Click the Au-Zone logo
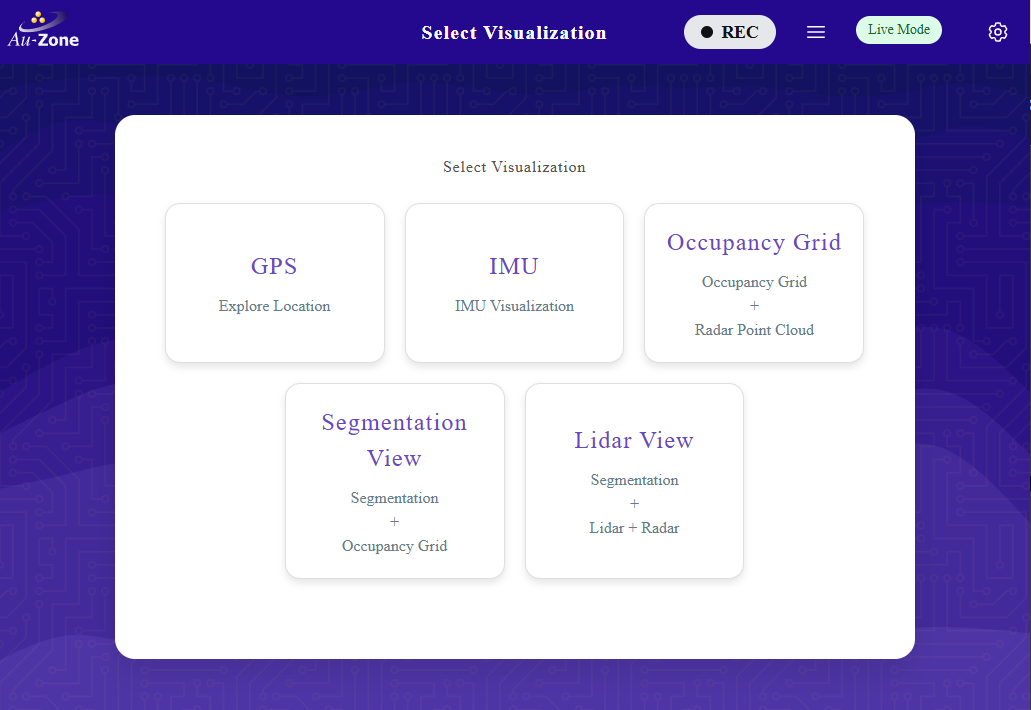The height and width of the screenshot is (710, 1031). 43,30
